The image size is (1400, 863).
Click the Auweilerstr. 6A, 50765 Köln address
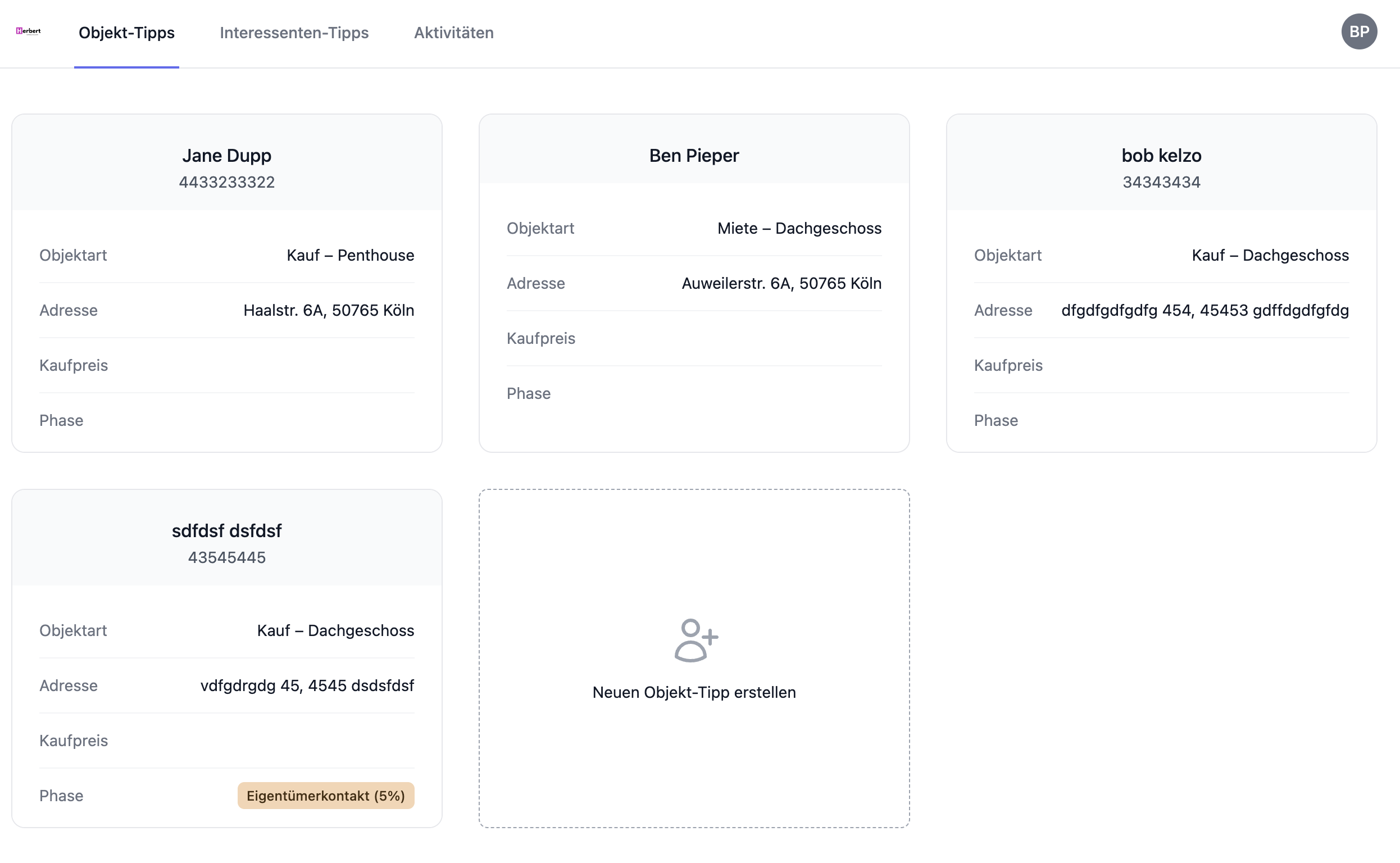click(x=781, y=284)
